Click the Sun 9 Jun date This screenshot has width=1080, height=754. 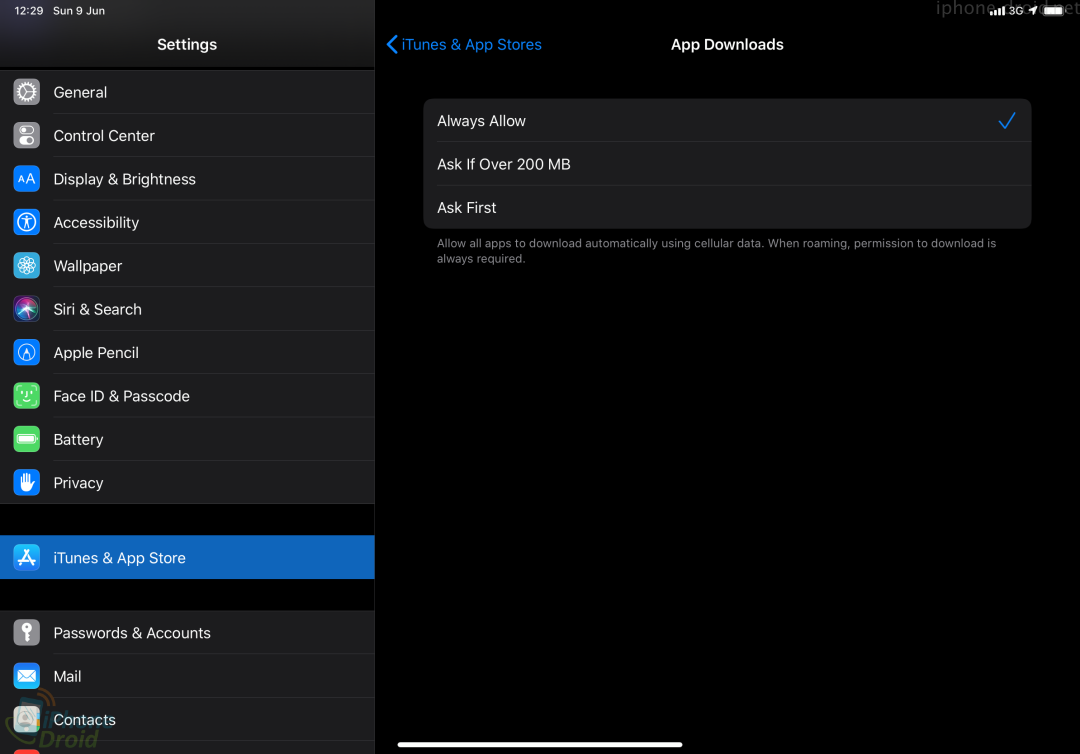pyautogui.click(x=79, y=11)
